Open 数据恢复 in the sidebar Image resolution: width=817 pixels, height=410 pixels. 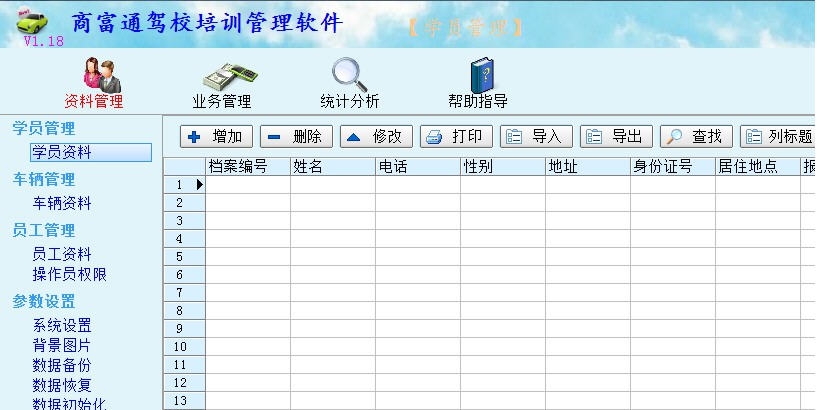click(x=62, y=385)
